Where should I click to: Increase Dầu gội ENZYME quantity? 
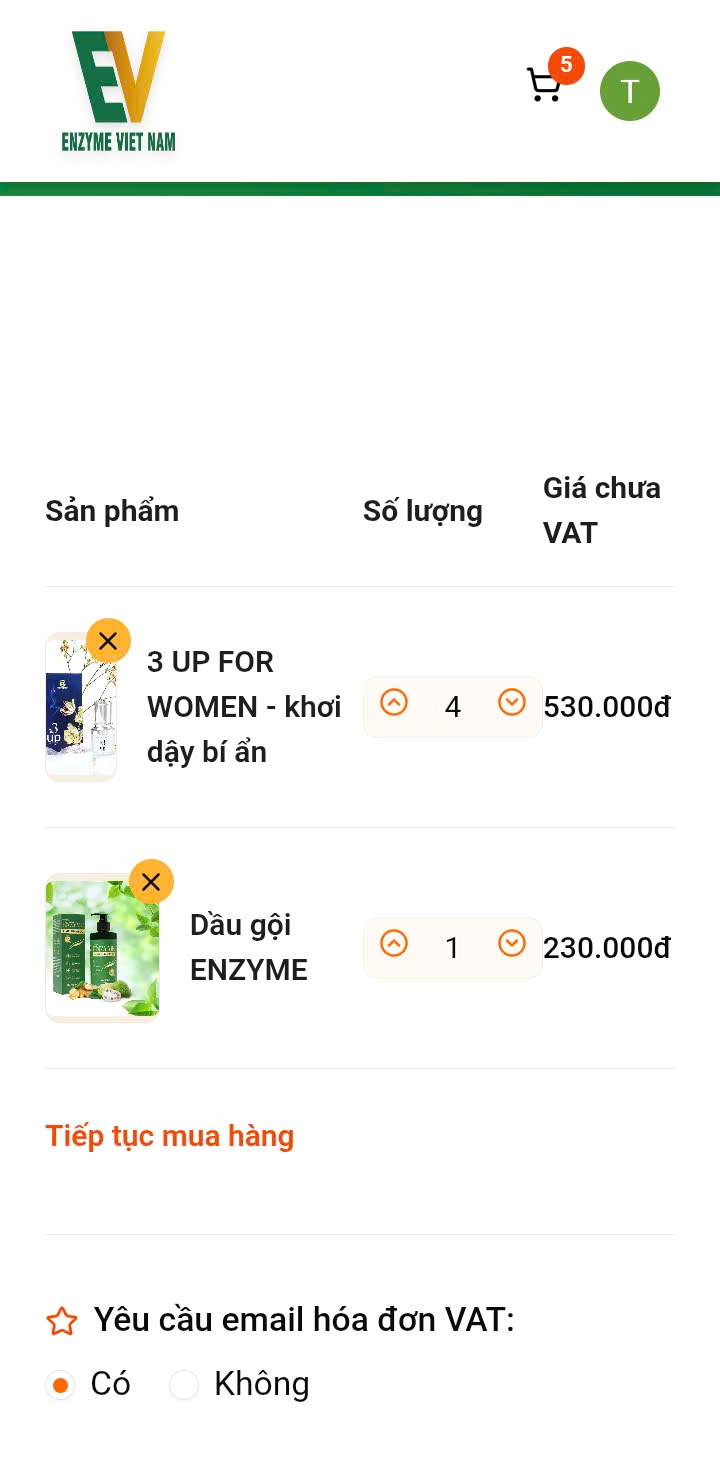[394, 943]
